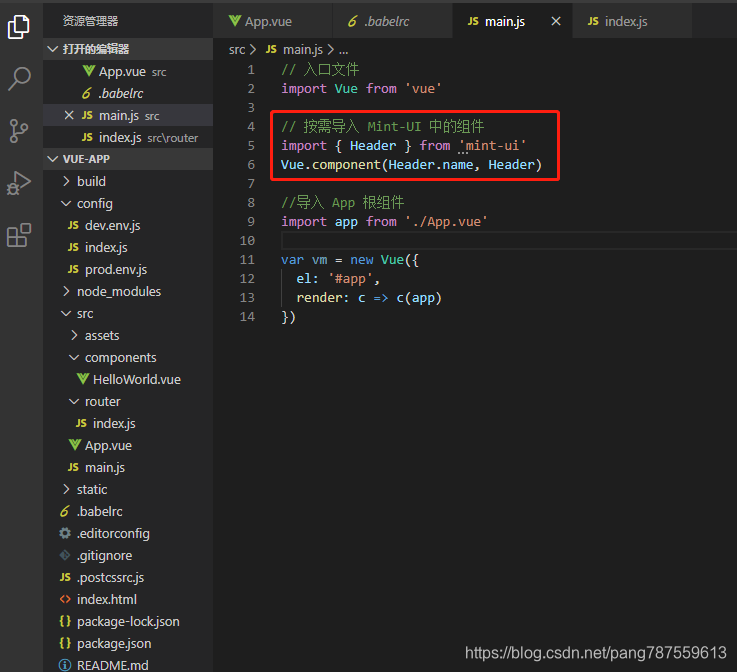Click the info icon beside README.md

65,665
